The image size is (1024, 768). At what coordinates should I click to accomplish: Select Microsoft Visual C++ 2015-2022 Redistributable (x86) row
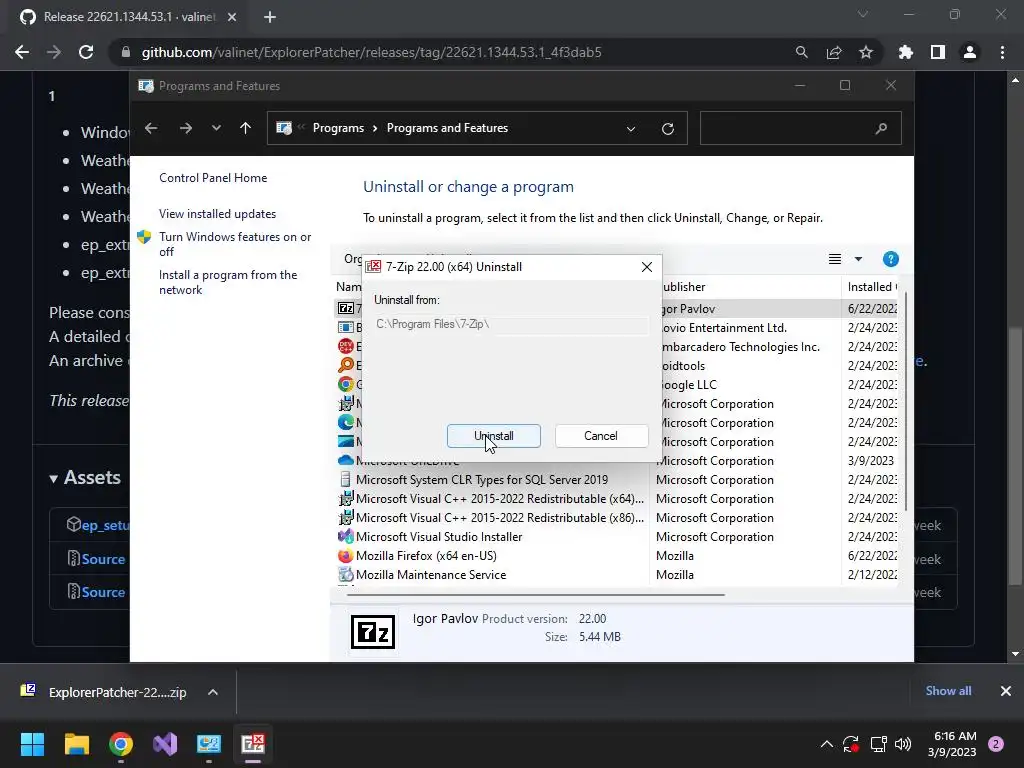(x=500, y=518)
